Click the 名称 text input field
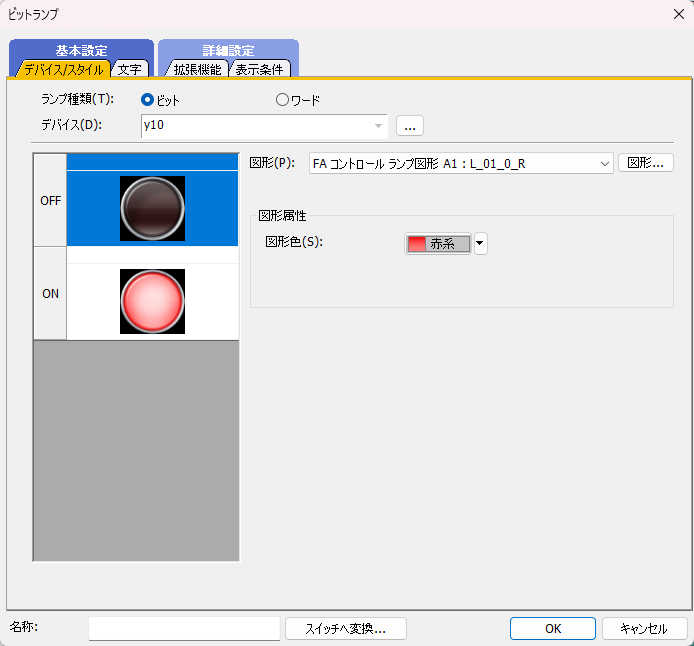This screenshot has height=646, width=694. tap(184, 628)
